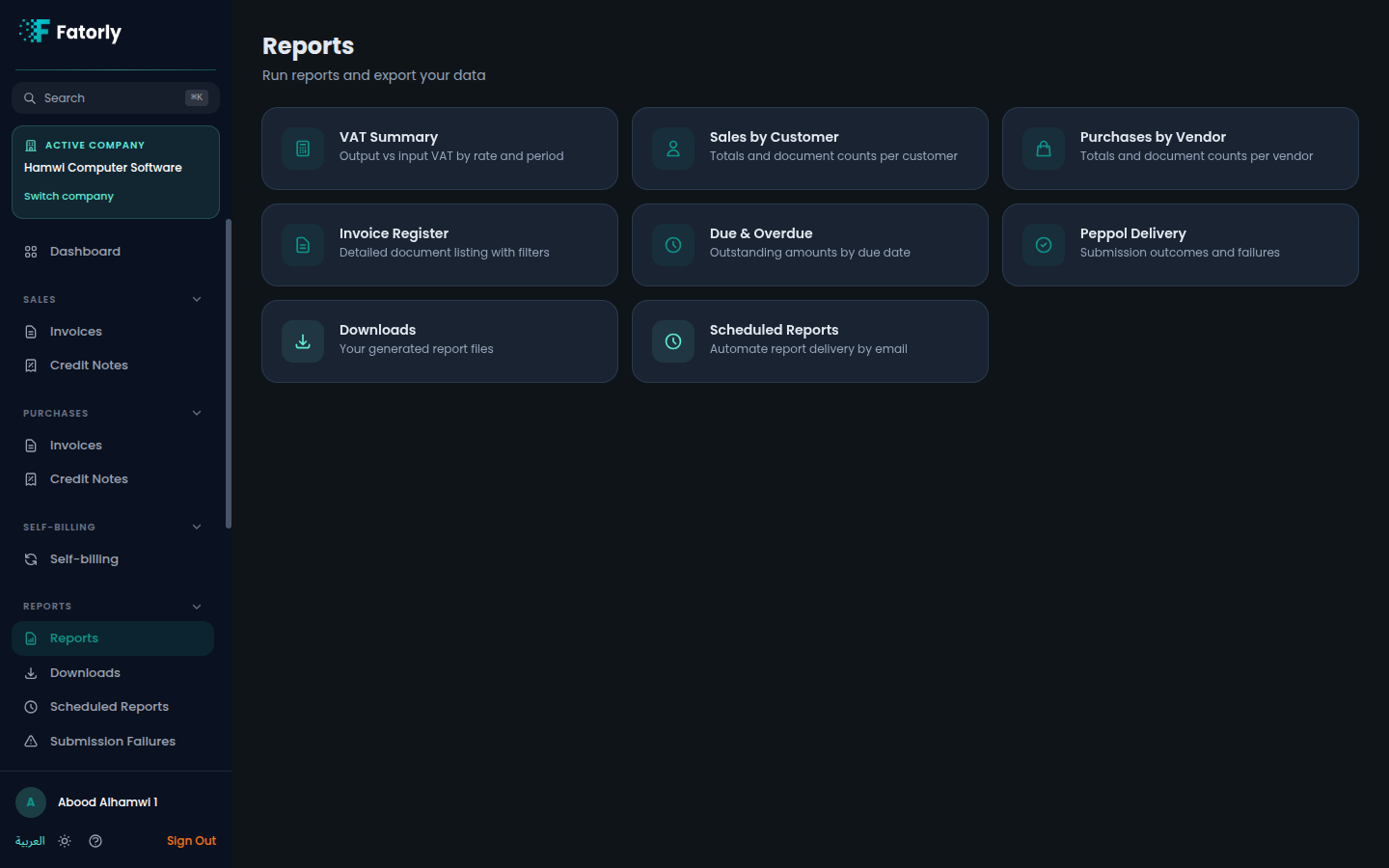Screen dimensions: 1389x868
Task: Click the Scheduled Reports card clock icon
Action: coord(673,341)
